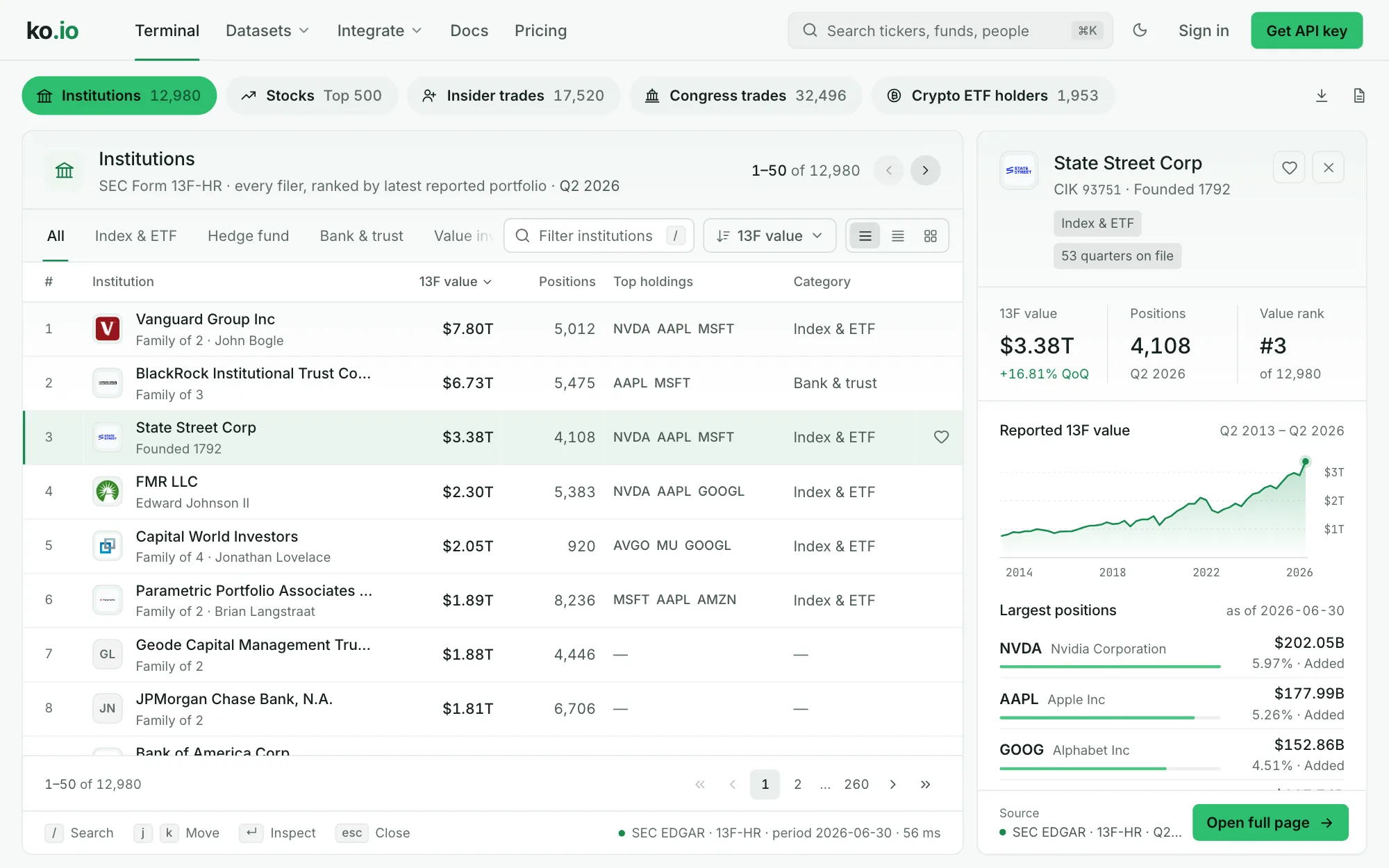Open the 13F value sort dropdown
The image size is (1389, 868).
[x=770, y=236]
